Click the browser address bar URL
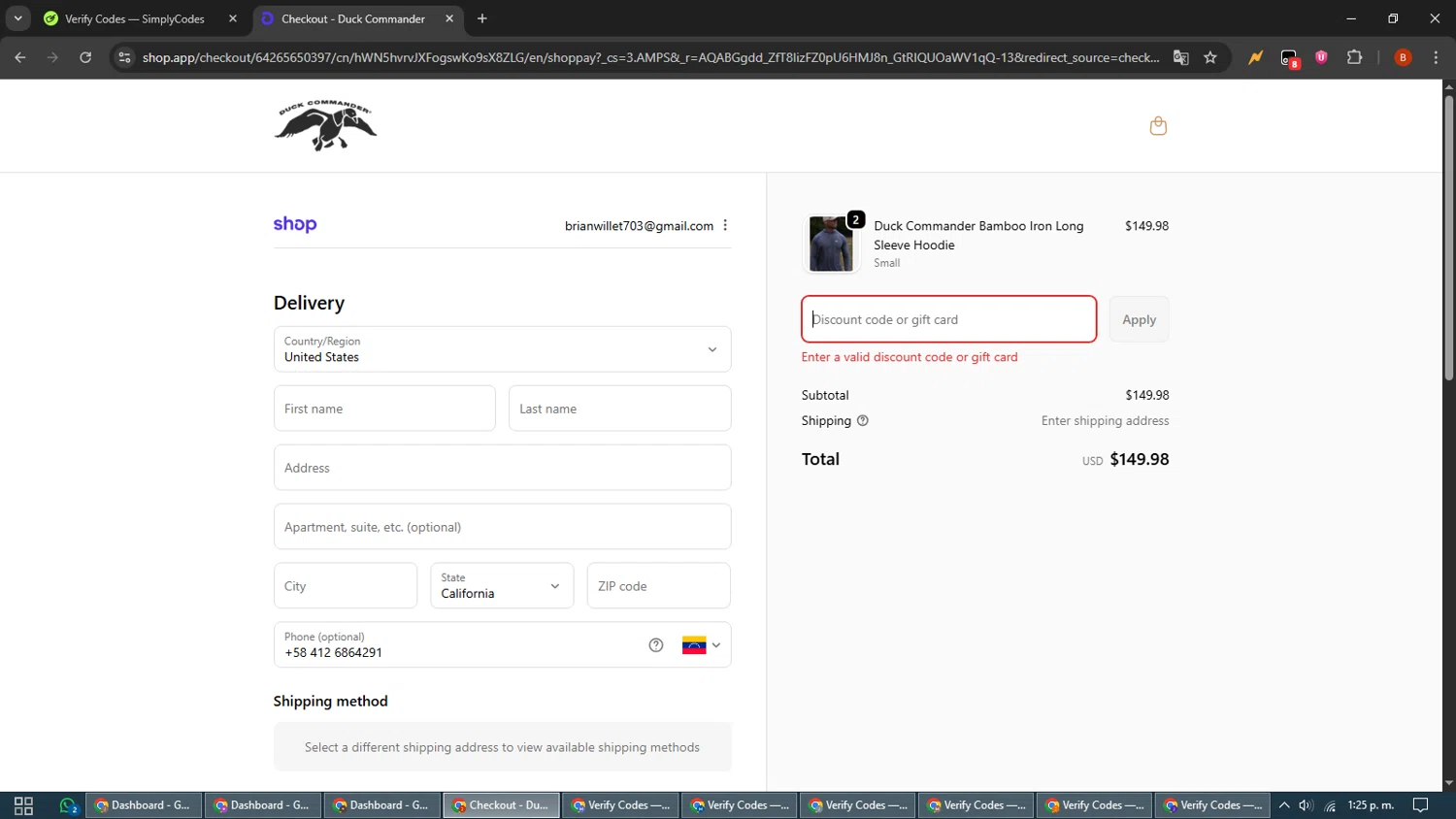 pyautogui.click(x=650, y=57)
